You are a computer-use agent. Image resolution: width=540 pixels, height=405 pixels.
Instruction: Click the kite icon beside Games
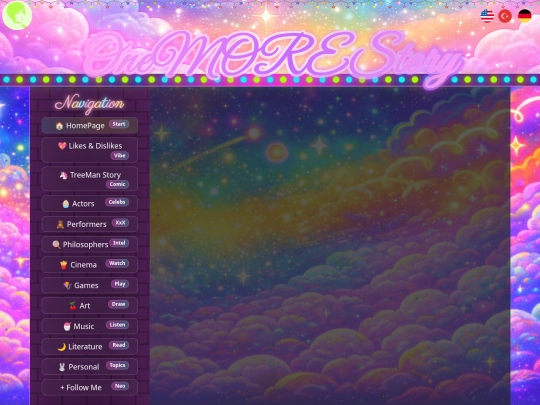coord(67,285)
